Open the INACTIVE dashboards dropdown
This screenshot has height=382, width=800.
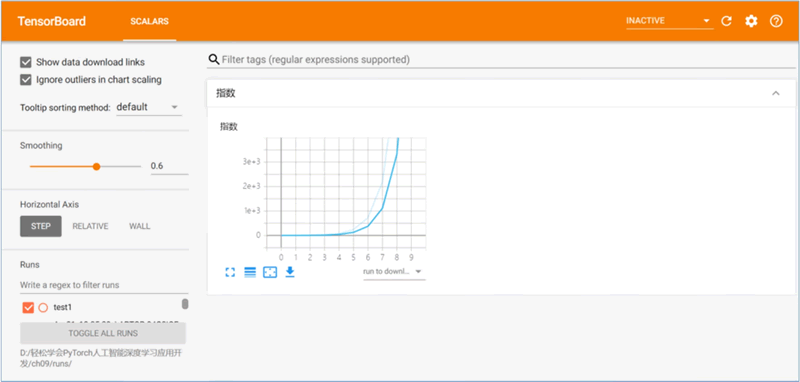(669, 21)
